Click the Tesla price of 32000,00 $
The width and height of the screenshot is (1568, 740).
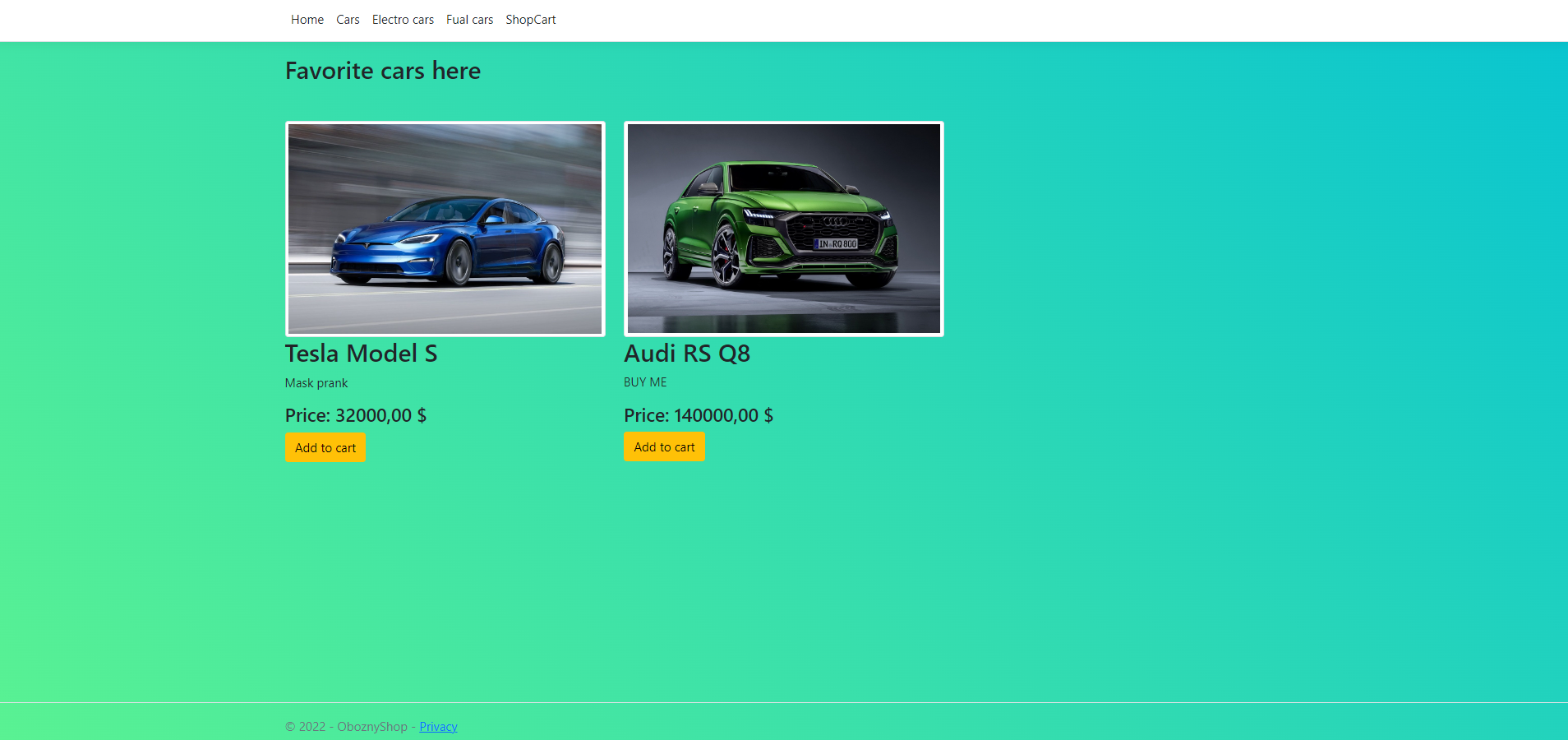pos(356,415)
